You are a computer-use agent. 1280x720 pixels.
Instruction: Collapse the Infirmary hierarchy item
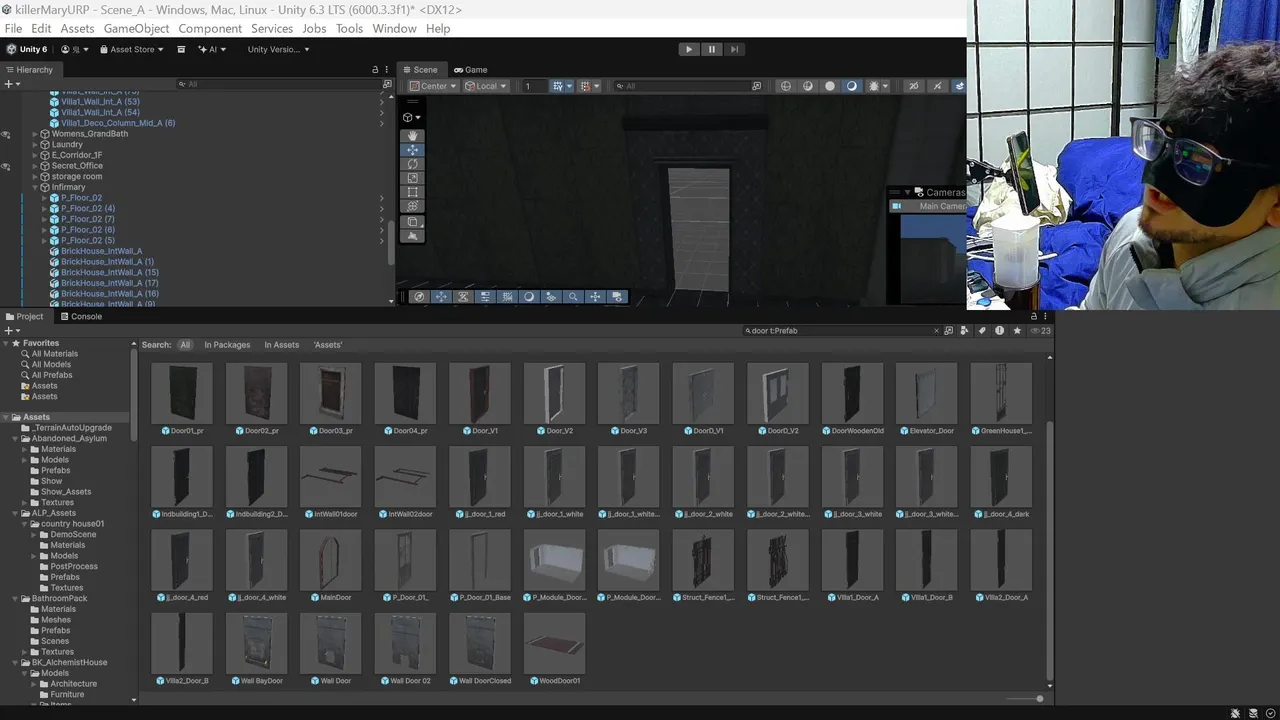35,187
